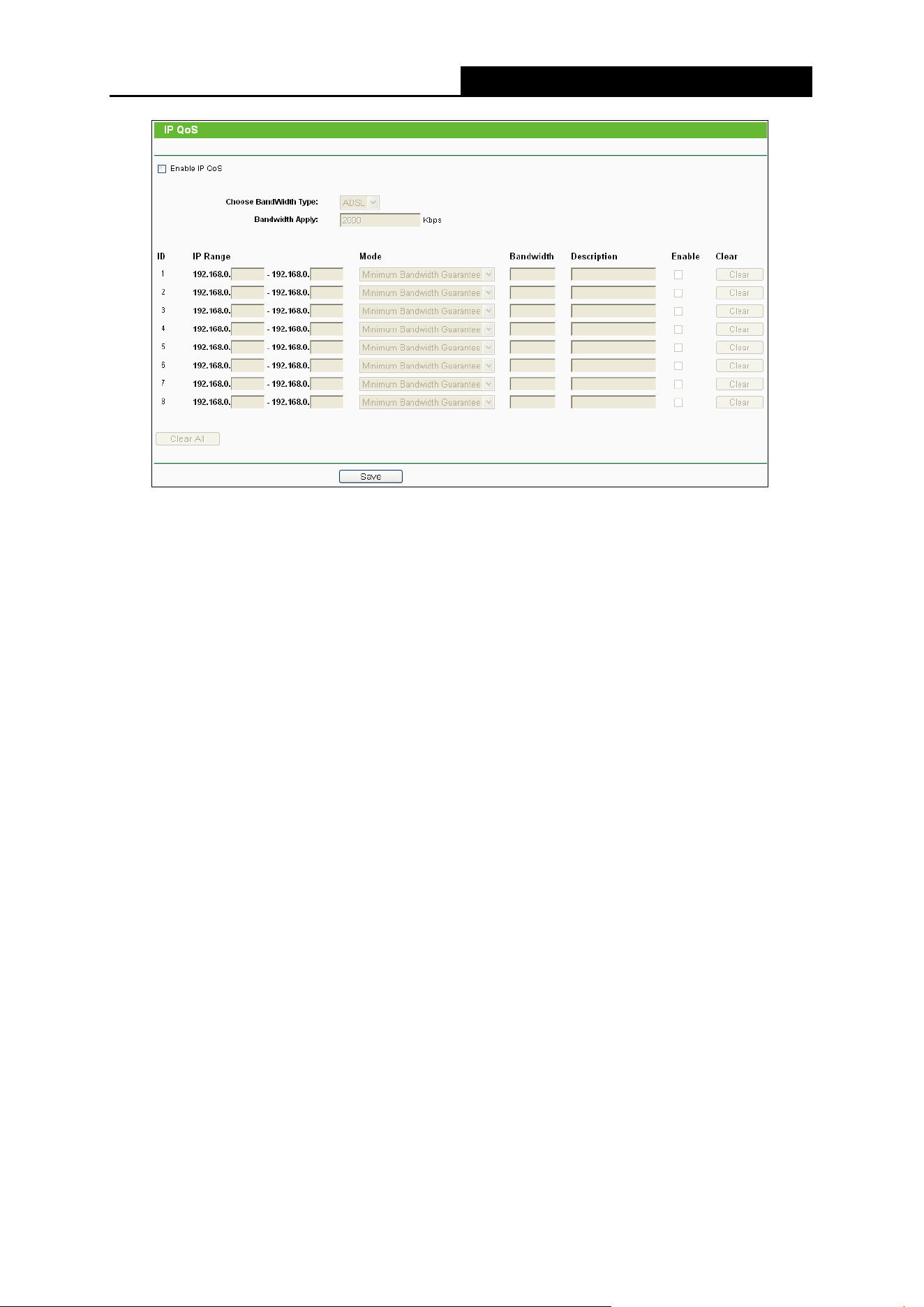
Task: Open the Mode dropdown for rule 8
Action: 427,402
